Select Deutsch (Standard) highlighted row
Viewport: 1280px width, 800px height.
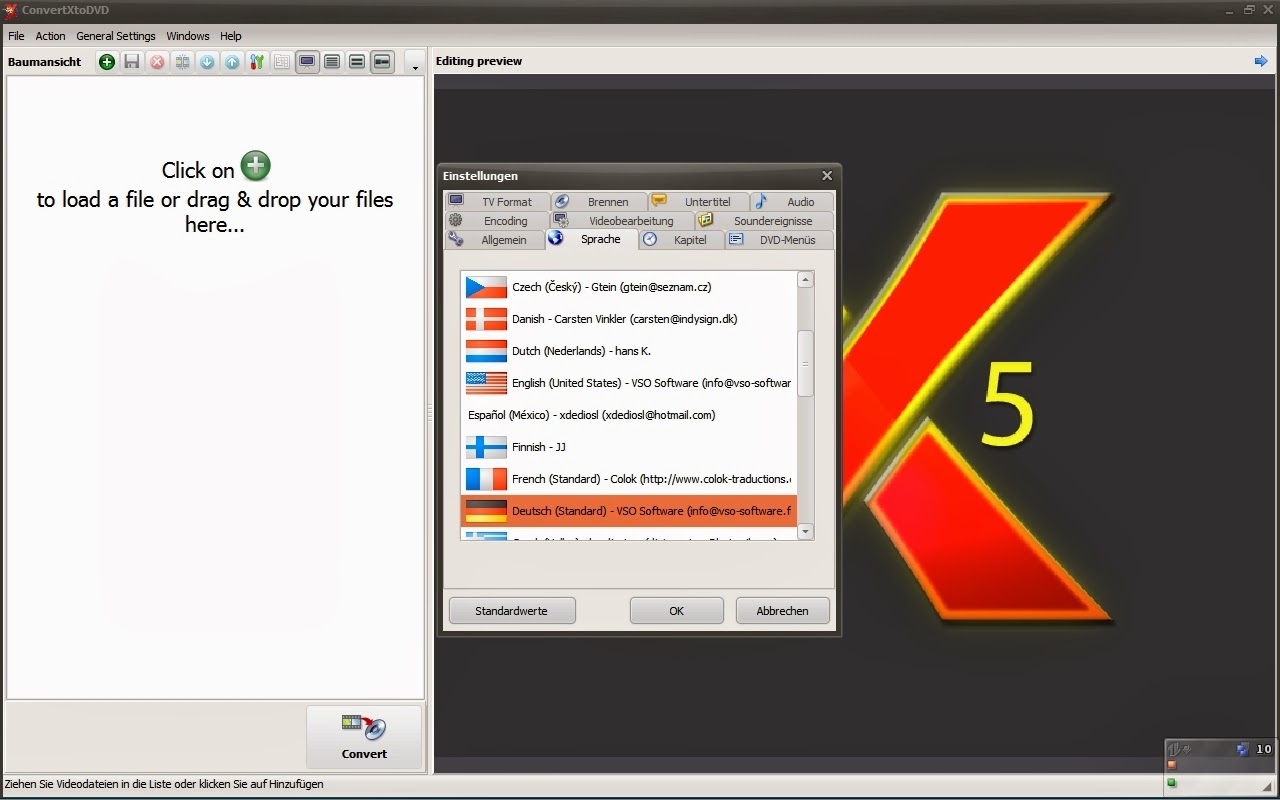(628, 511)
